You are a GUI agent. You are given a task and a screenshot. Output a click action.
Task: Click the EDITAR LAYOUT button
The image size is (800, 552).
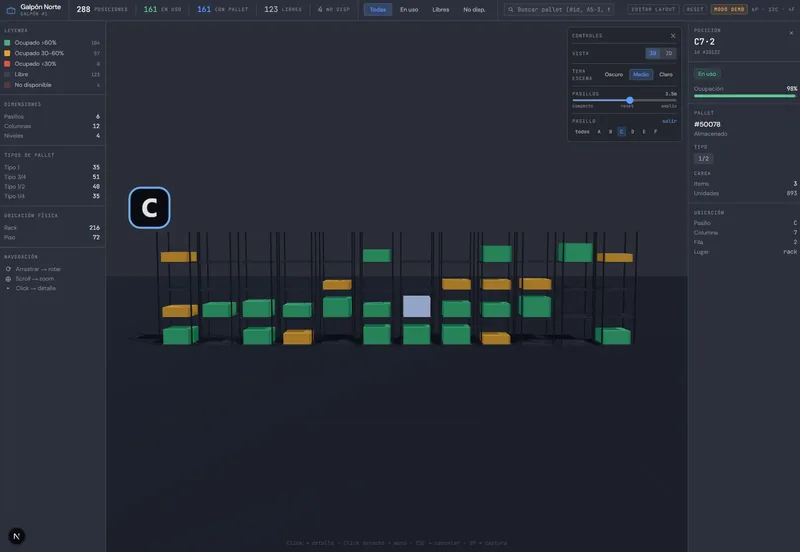pyautogui.click(x=653, y=9)
